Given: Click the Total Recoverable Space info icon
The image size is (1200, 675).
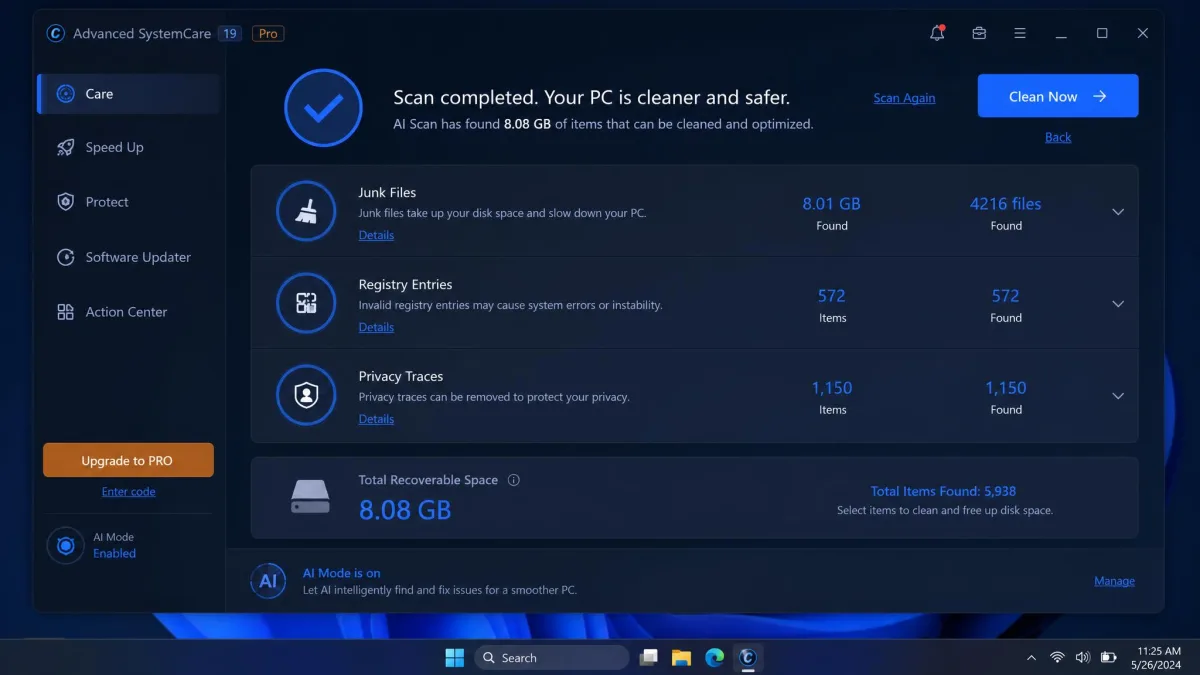Looking at the screenshot, I should tap(514, 480).
